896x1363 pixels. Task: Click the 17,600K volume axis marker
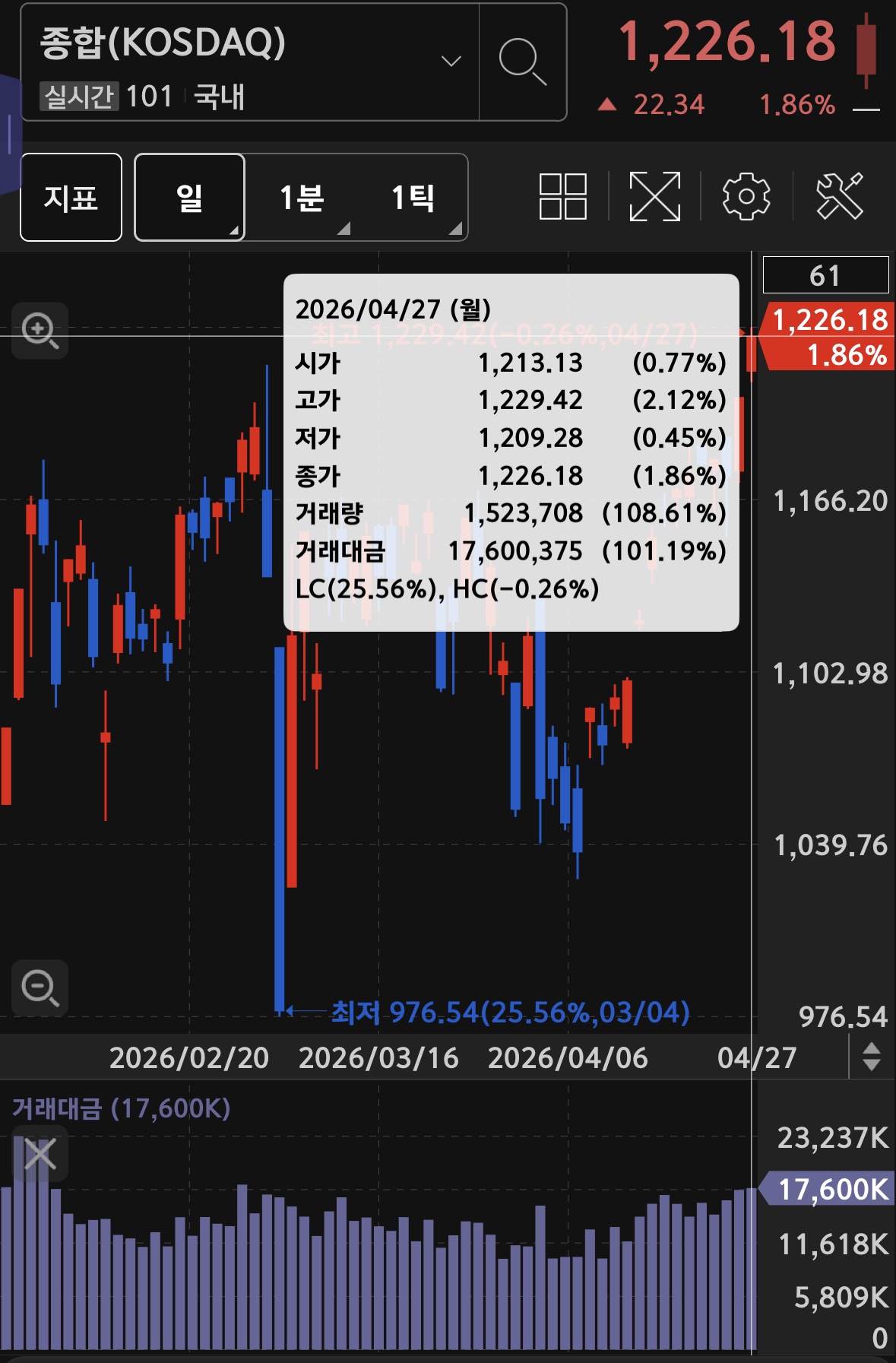tap(828, 1188)
